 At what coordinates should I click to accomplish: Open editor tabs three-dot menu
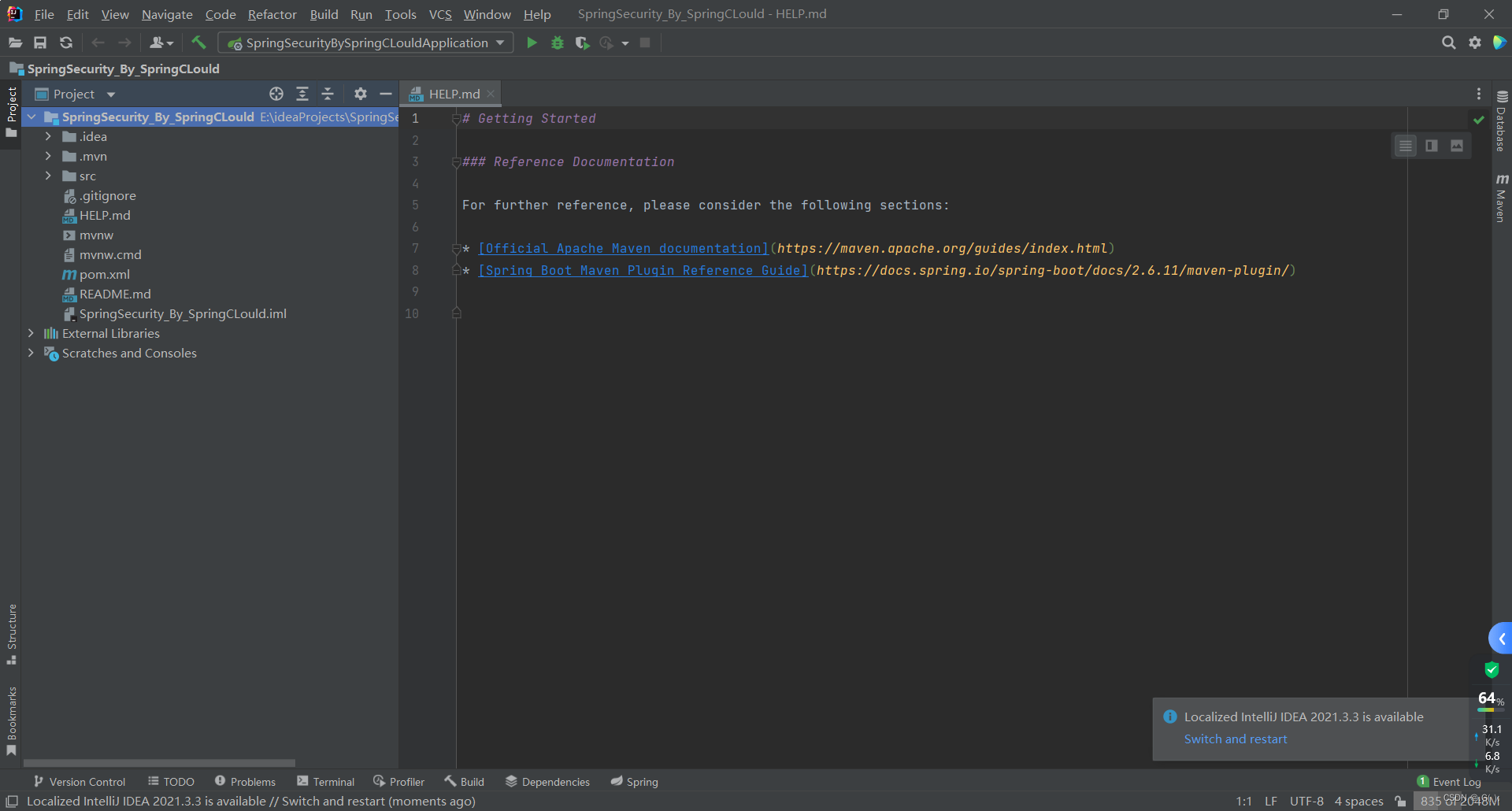[x=1479, y=94]
